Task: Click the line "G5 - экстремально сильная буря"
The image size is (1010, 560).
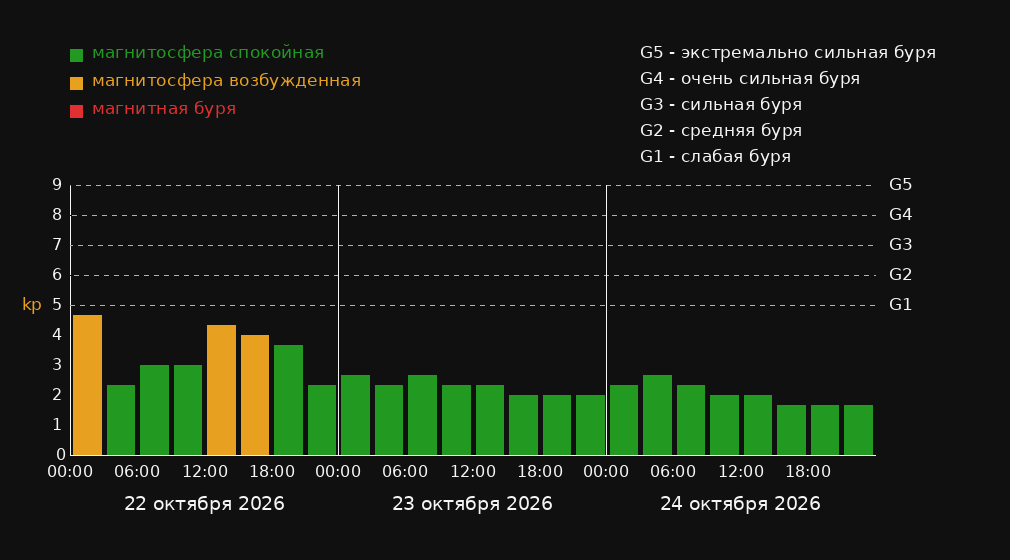Action: point(788,53)
